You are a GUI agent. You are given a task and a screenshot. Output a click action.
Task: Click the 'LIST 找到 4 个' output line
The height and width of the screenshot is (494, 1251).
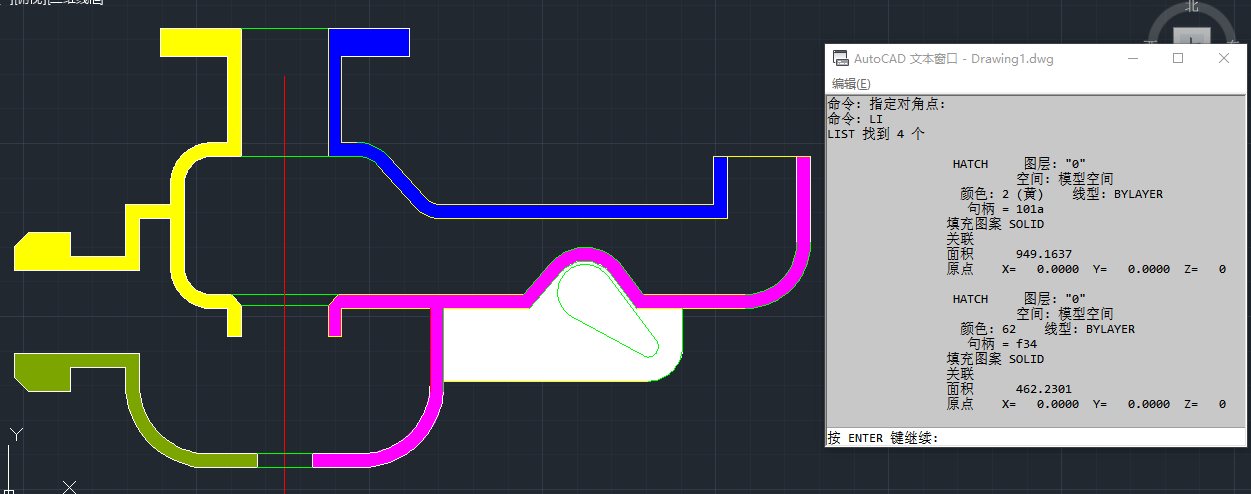pos(876,133)
